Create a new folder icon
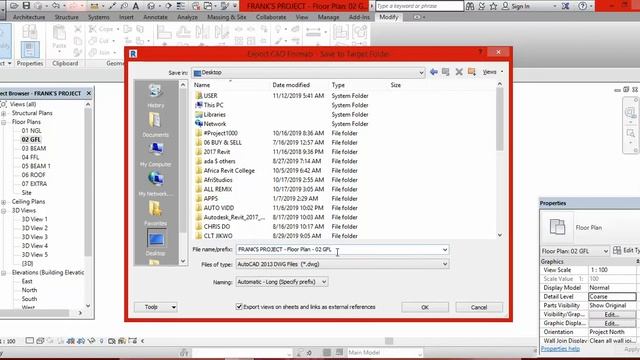 click(x=472, y=72)
